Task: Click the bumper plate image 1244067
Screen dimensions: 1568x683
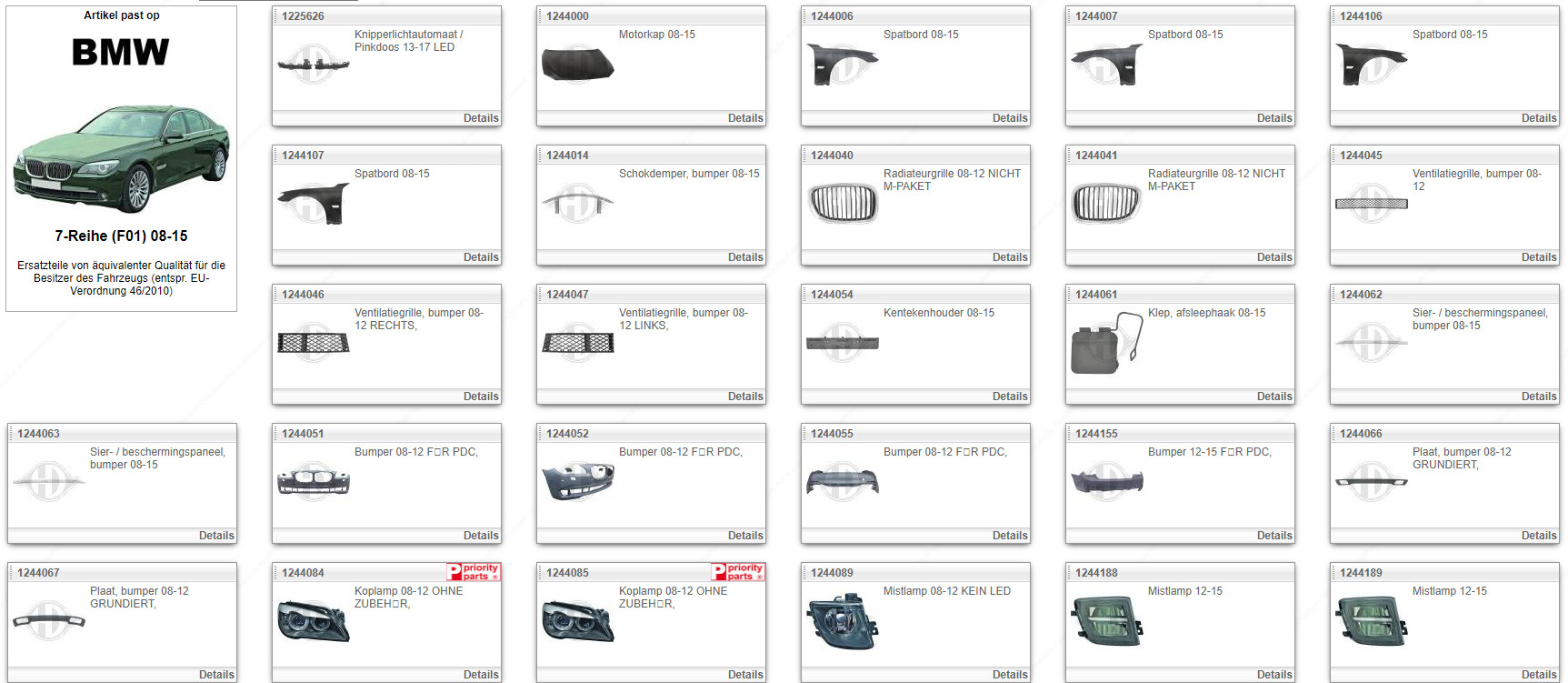Action: 49,621
